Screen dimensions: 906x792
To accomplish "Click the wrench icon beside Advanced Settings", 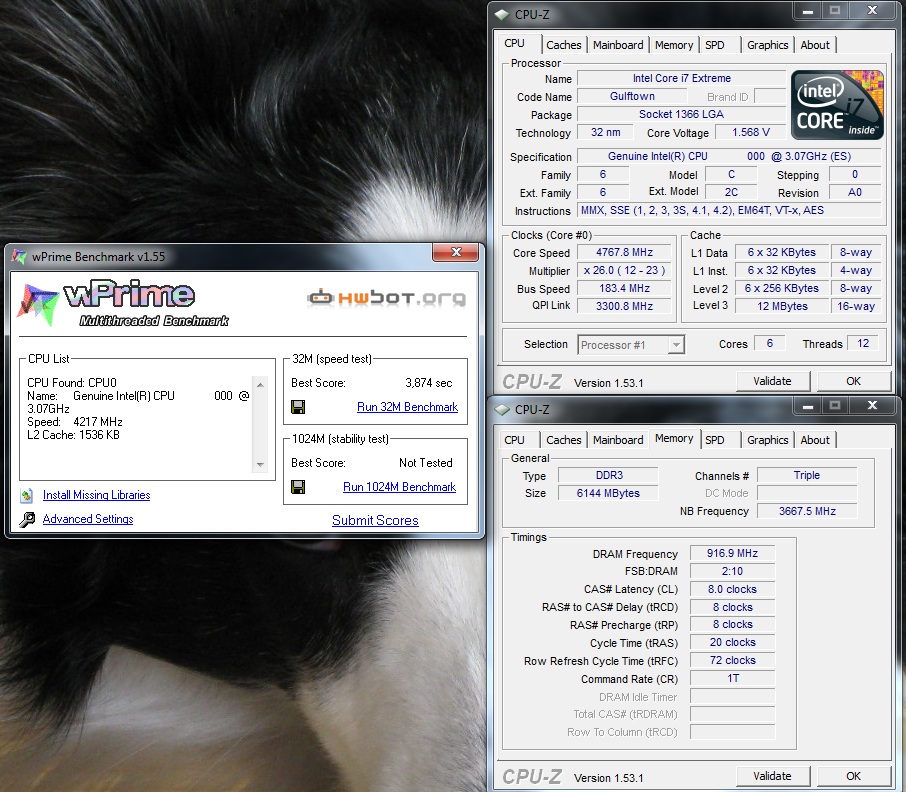I will [27, 519].
